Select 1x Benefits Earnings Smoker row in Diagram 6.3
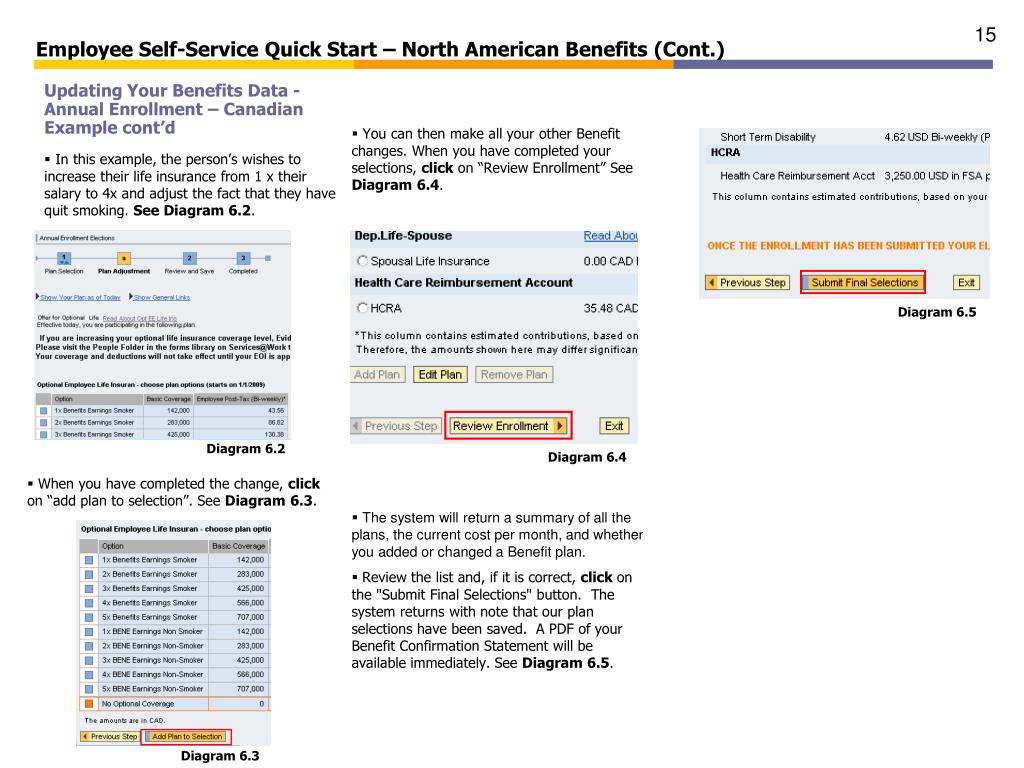The height and width of the screenshot is (768, 1024). (x=89, y=560)
